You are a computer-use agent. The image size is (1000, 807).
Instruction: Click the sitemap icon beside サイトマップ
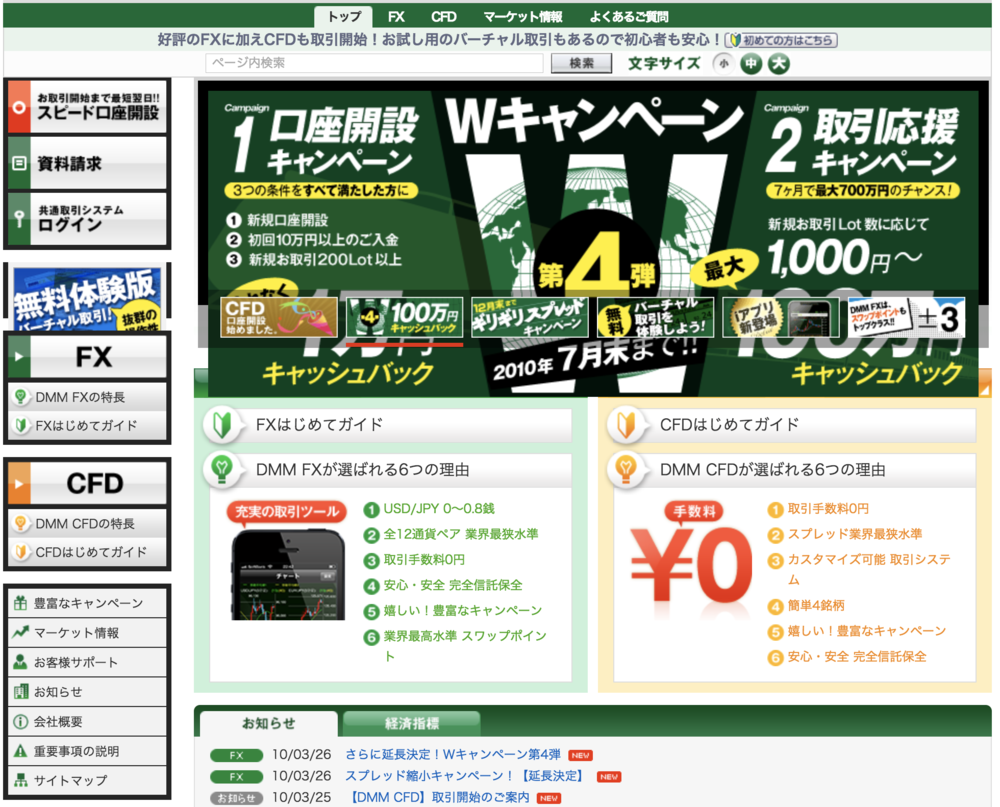point(20,780)
